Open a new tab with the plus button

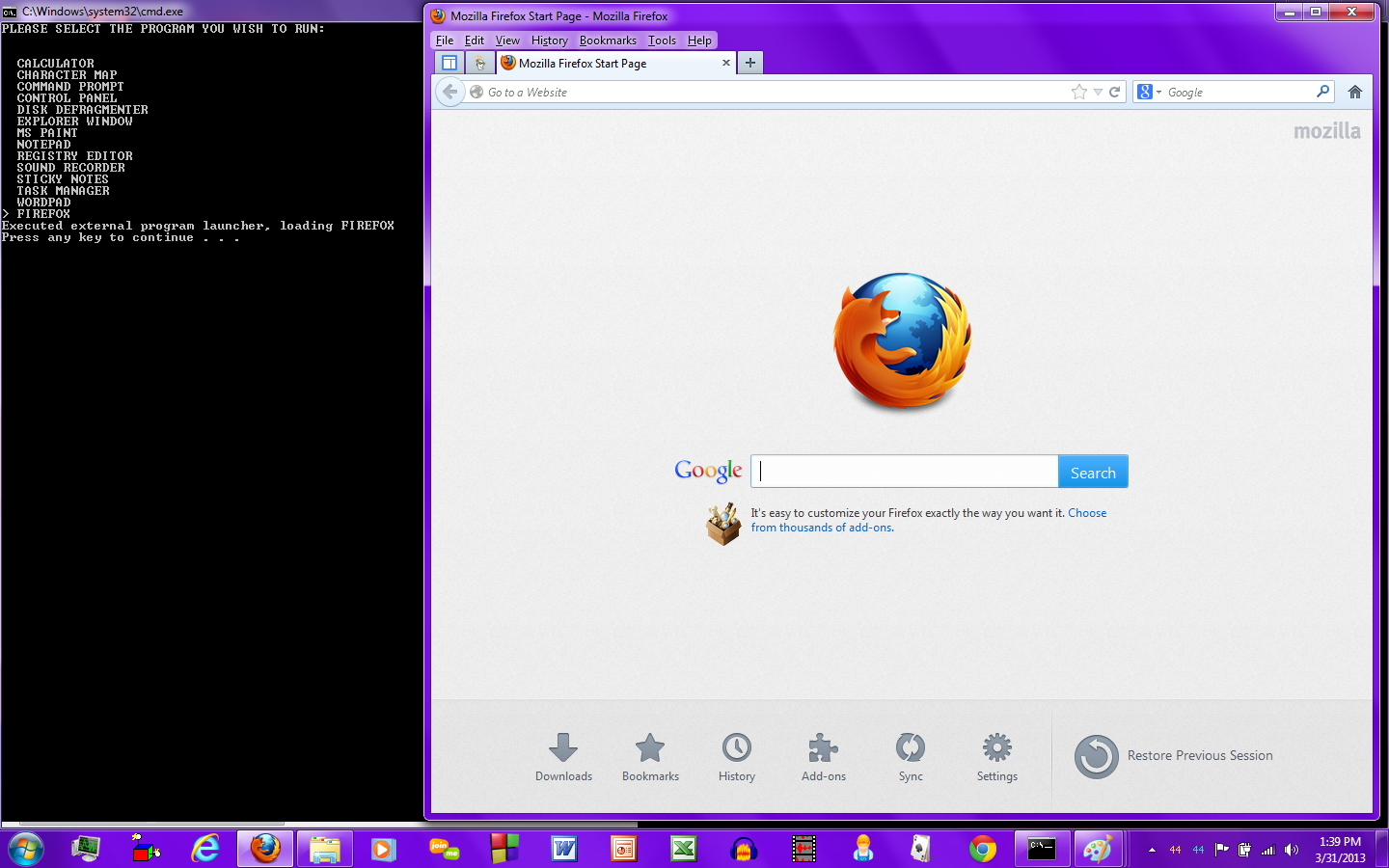tap(749, 63)
